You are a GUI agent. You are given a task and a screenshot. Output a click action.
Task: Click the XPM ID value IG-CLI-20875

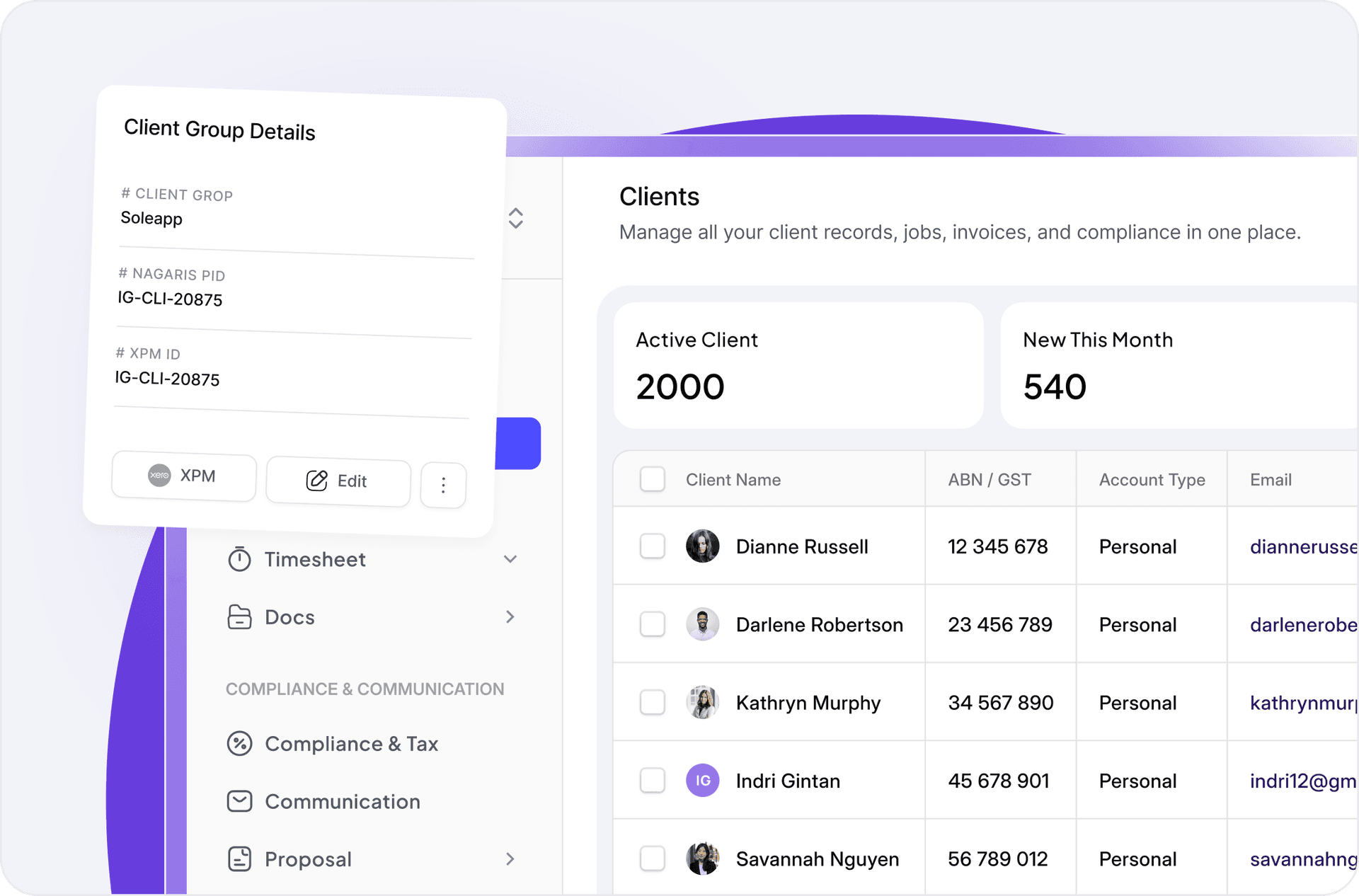pyautogui.click(x=167, y=379)
